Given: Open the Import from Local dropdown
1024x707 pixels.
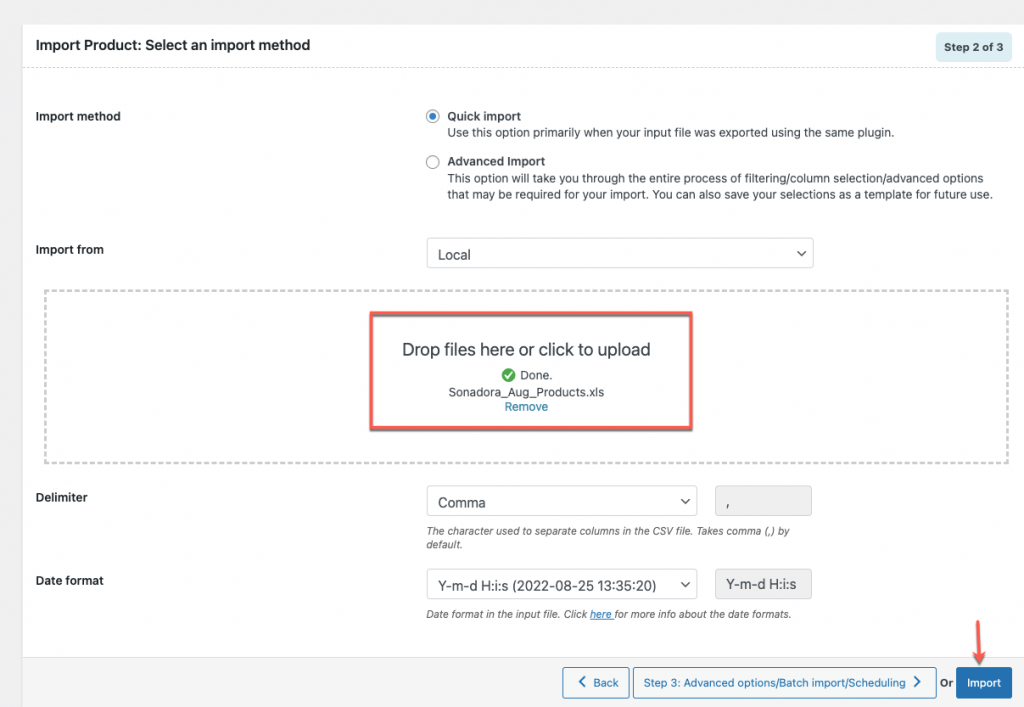Looking at the screenshot, I should pos(620,253).
